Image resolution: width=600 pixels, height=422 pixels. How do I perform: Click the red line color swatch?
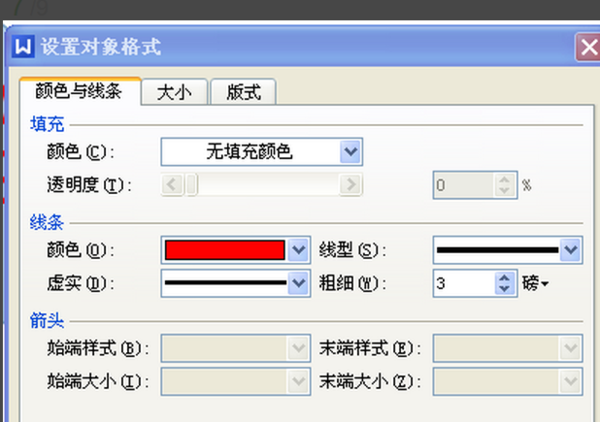coord(225,250)
